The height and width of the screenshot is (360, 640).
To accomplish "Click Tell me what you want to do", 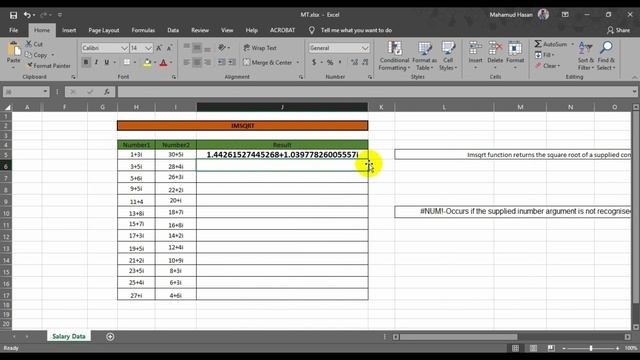I will coord(356,30).
